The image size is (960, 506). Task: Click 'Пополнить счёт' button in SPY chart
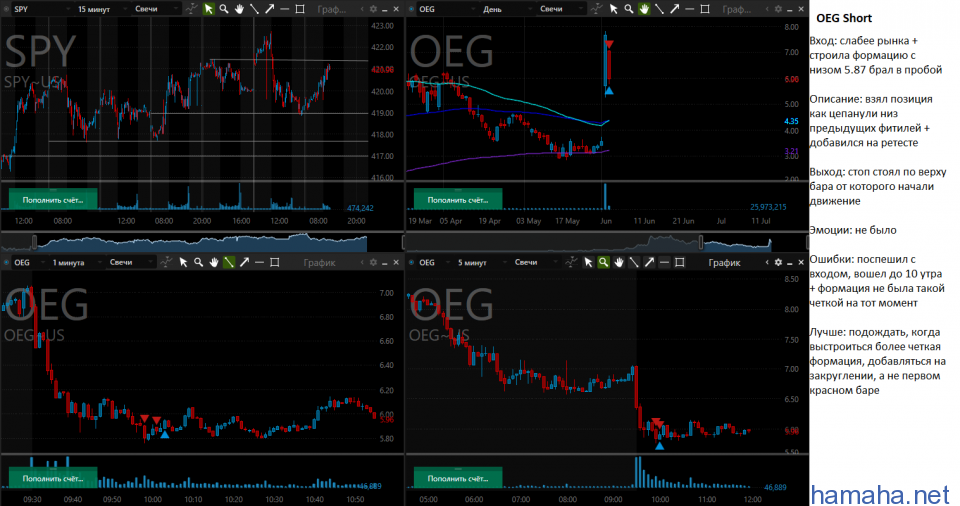(53, 200)
